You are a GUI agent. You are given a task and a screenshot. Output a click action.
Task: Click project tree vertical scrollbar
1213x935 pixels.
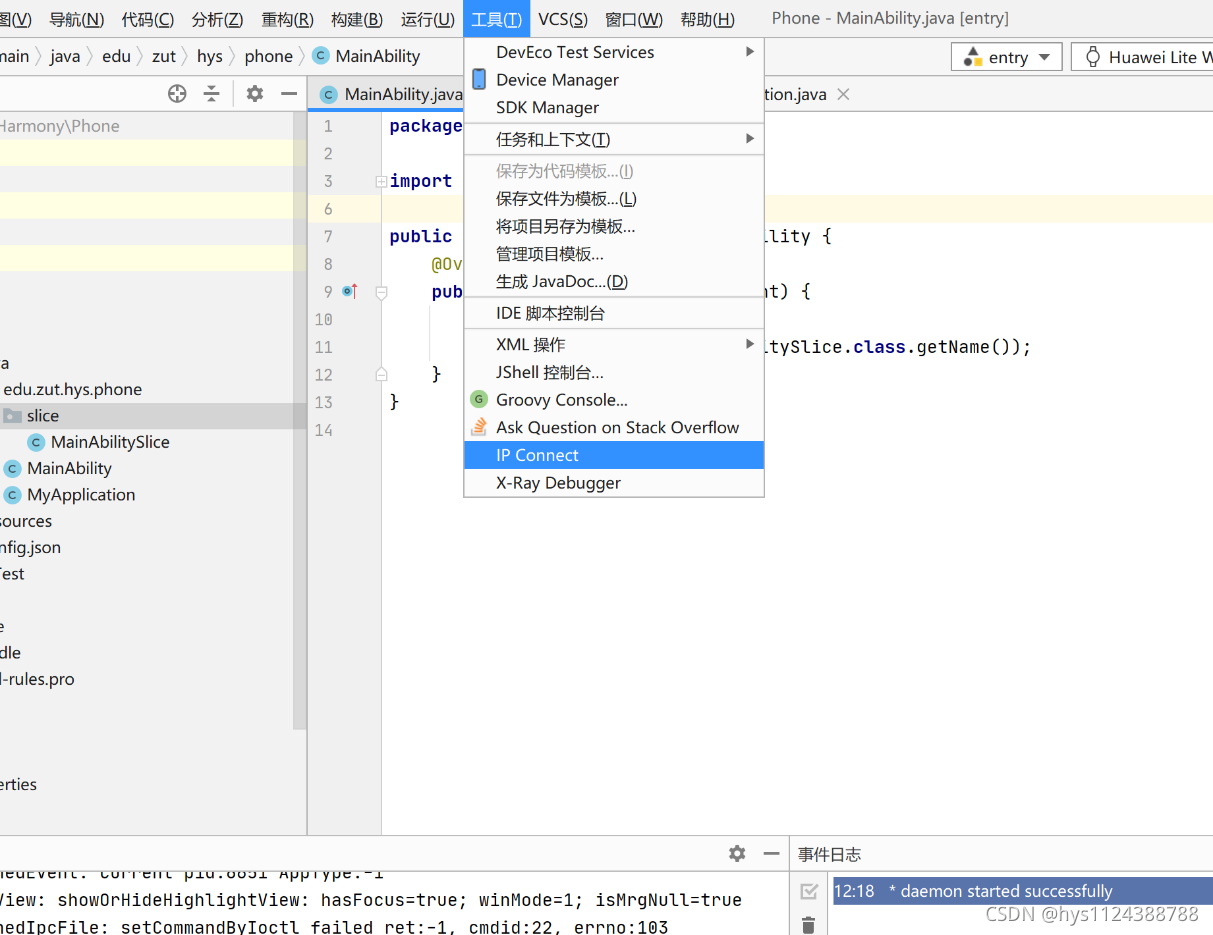pos(300,420)
